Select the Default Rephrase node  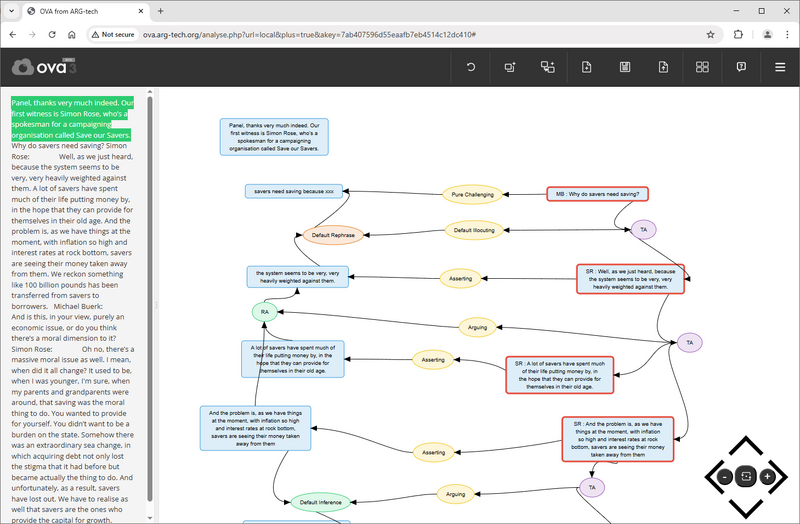point(333,235)
